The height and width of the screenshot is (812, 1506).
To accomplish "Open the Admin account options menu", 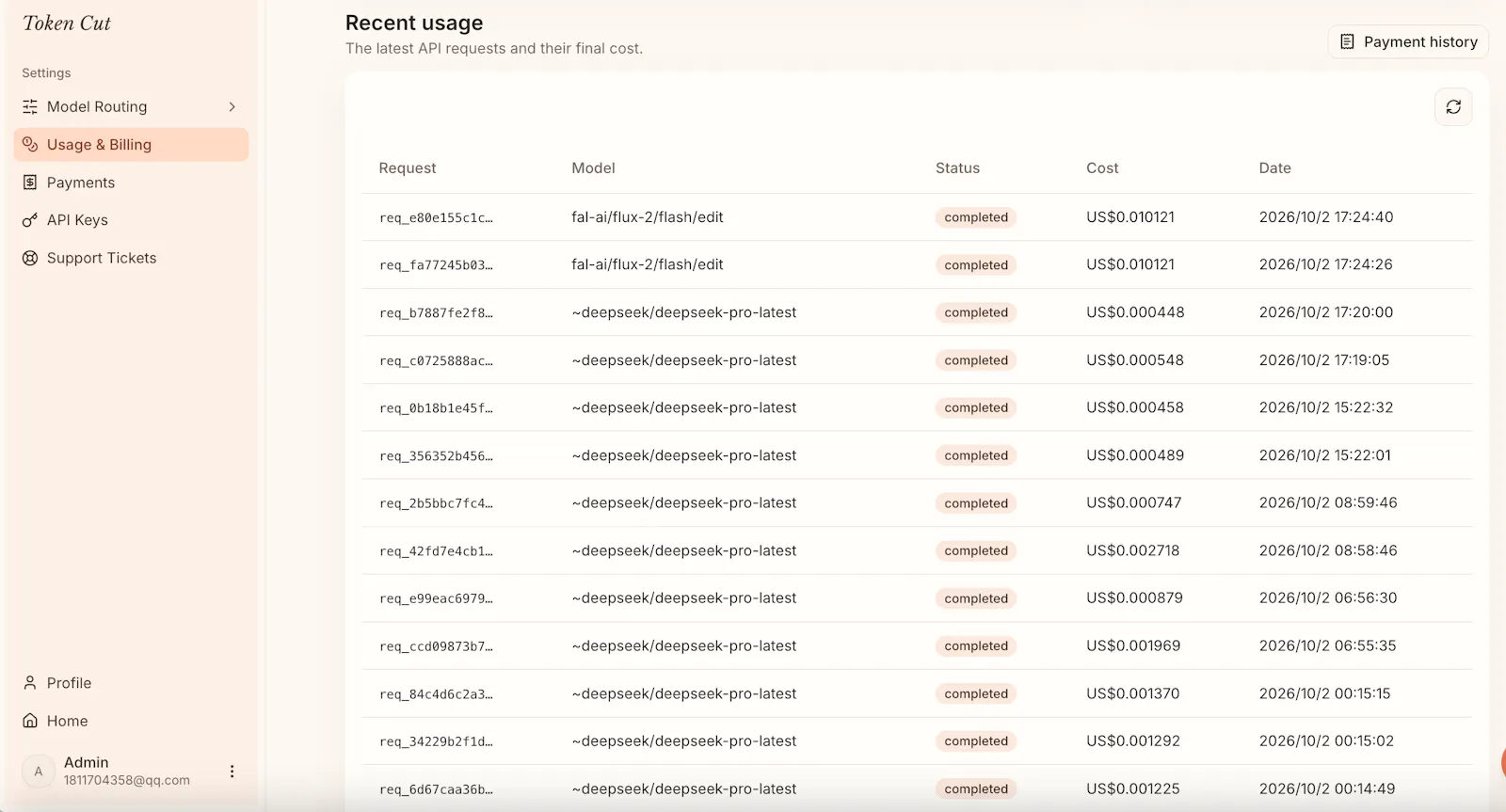I will 232,772.
